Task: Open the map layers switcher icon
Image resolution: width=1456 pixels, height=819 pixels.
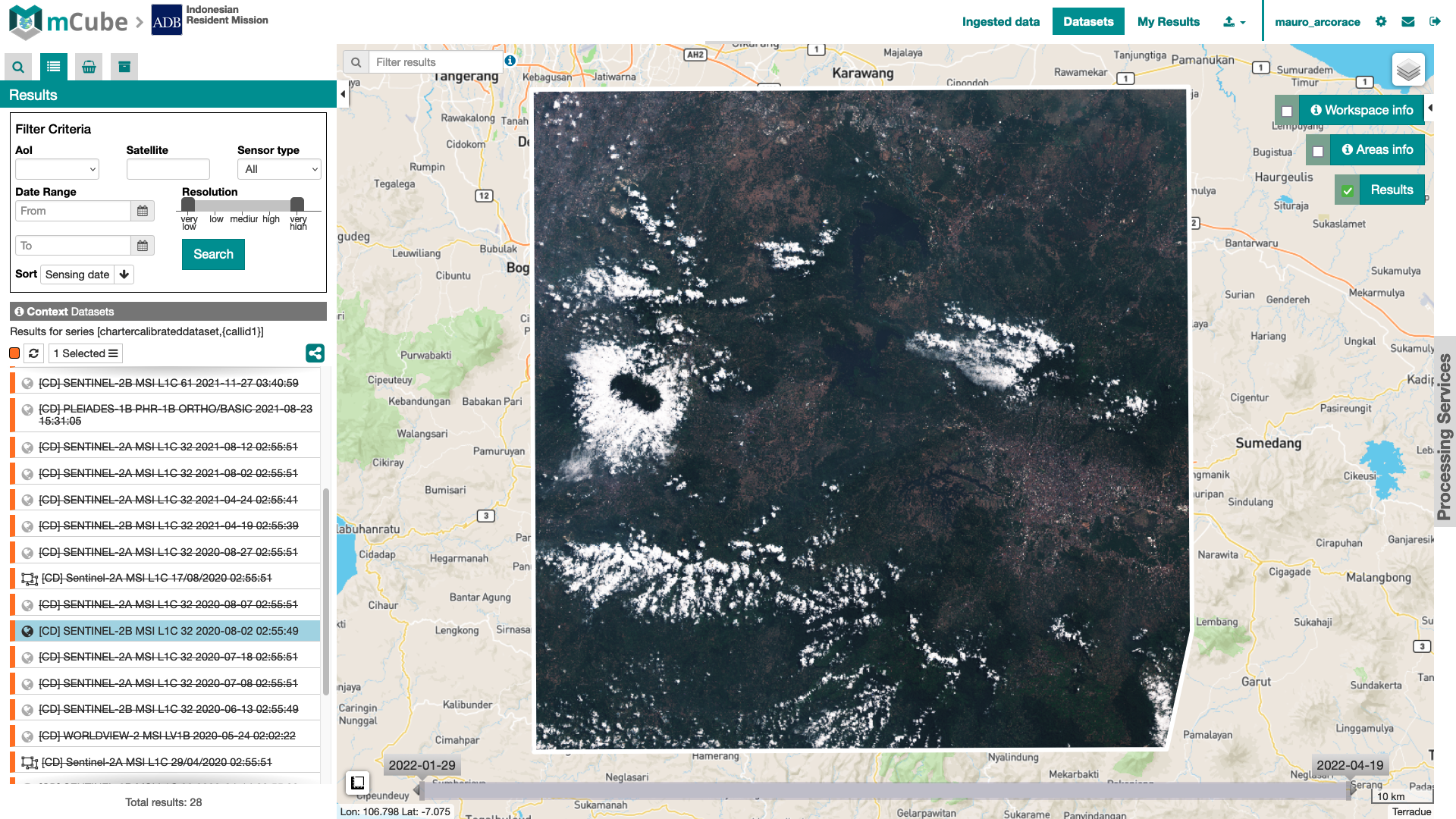Action: tap(1408, 70)
